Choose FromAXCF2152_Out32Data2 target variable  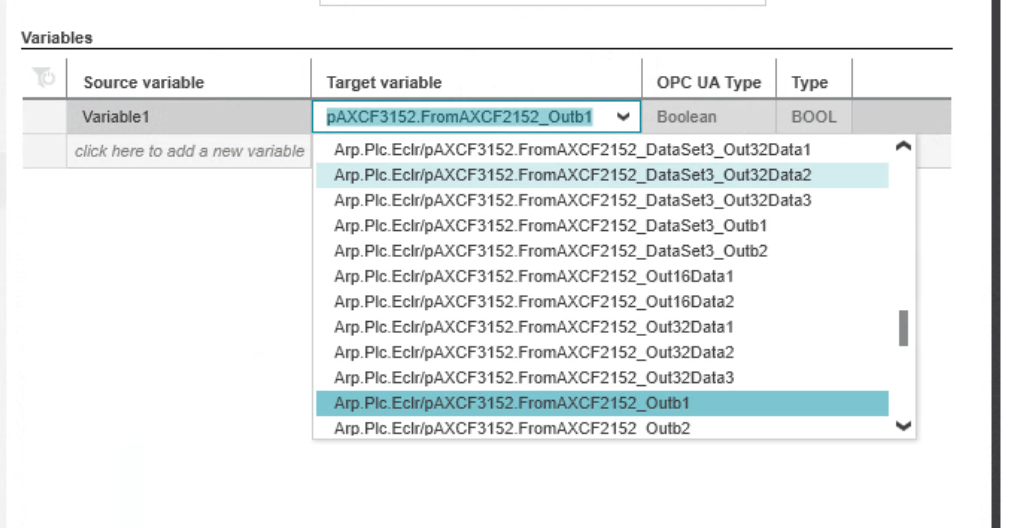[602, 352]
